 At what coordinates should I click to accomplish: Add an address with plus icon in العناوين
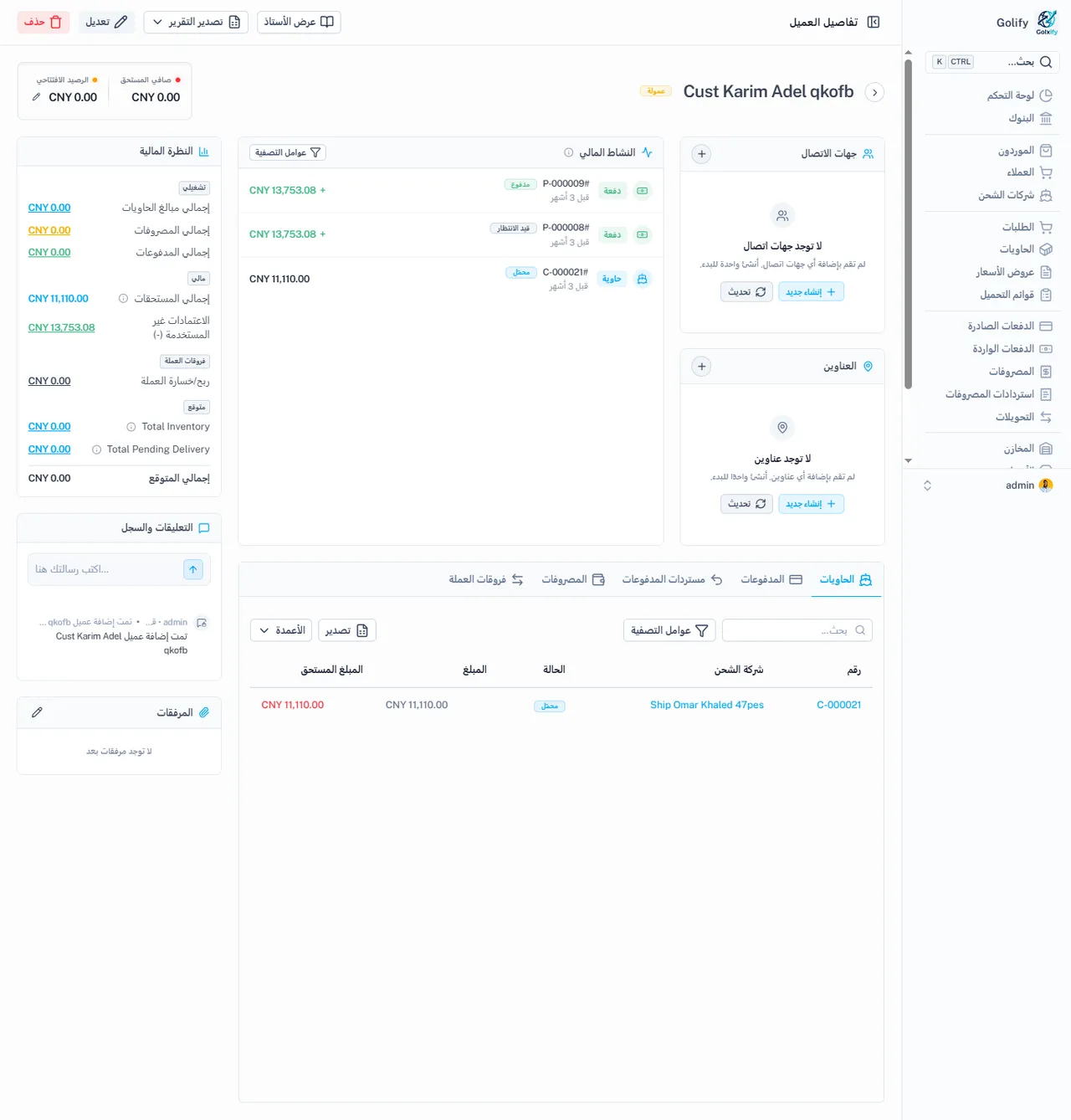point(701,367)
